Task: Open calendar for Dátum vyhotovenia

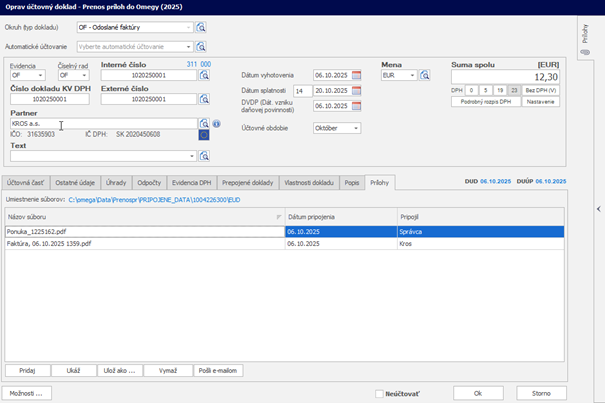Action: (355, 75)
